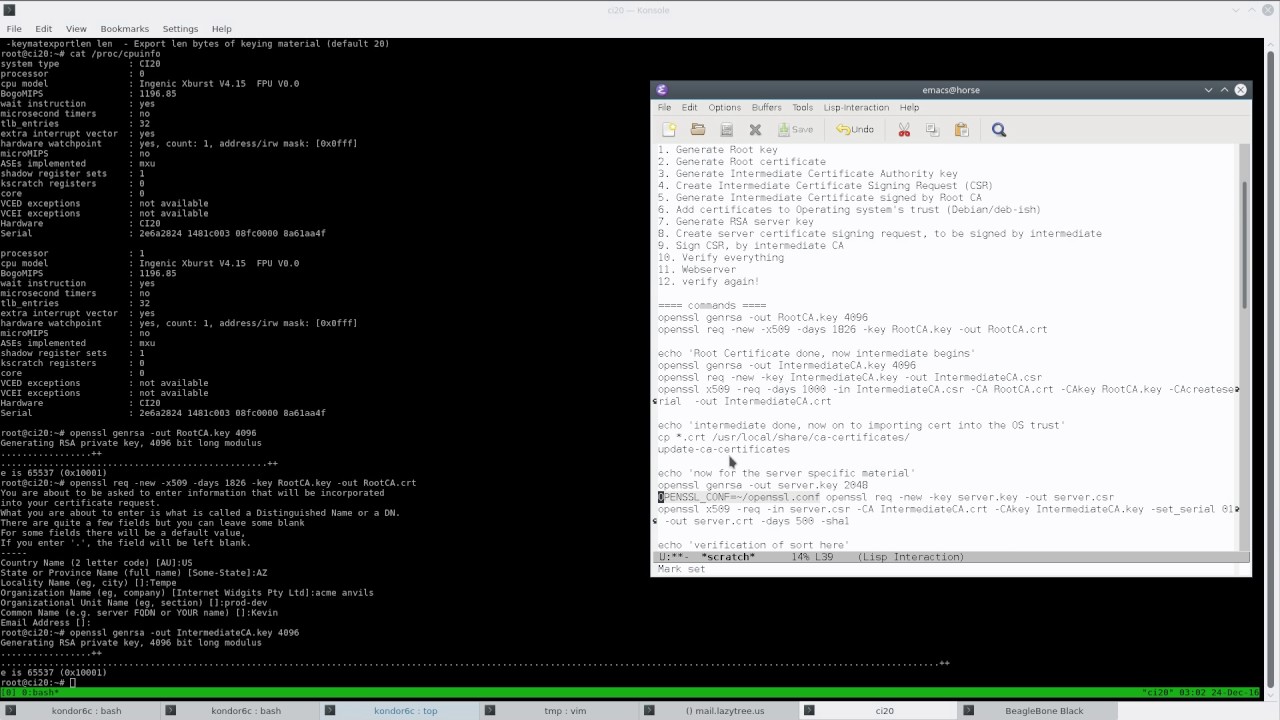Open Konsole's File menu

point(14,29)
